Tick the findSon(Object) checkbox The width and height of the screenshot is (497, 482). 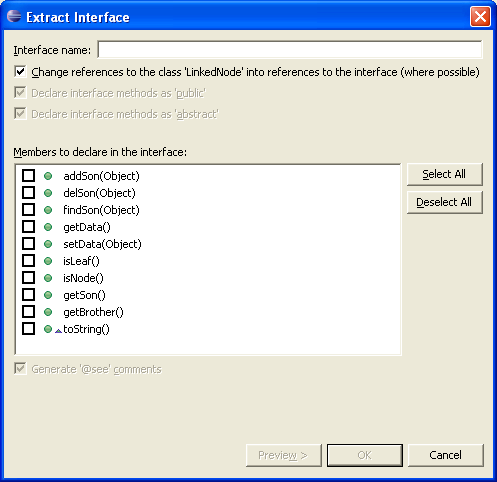(x=28, y=209)
